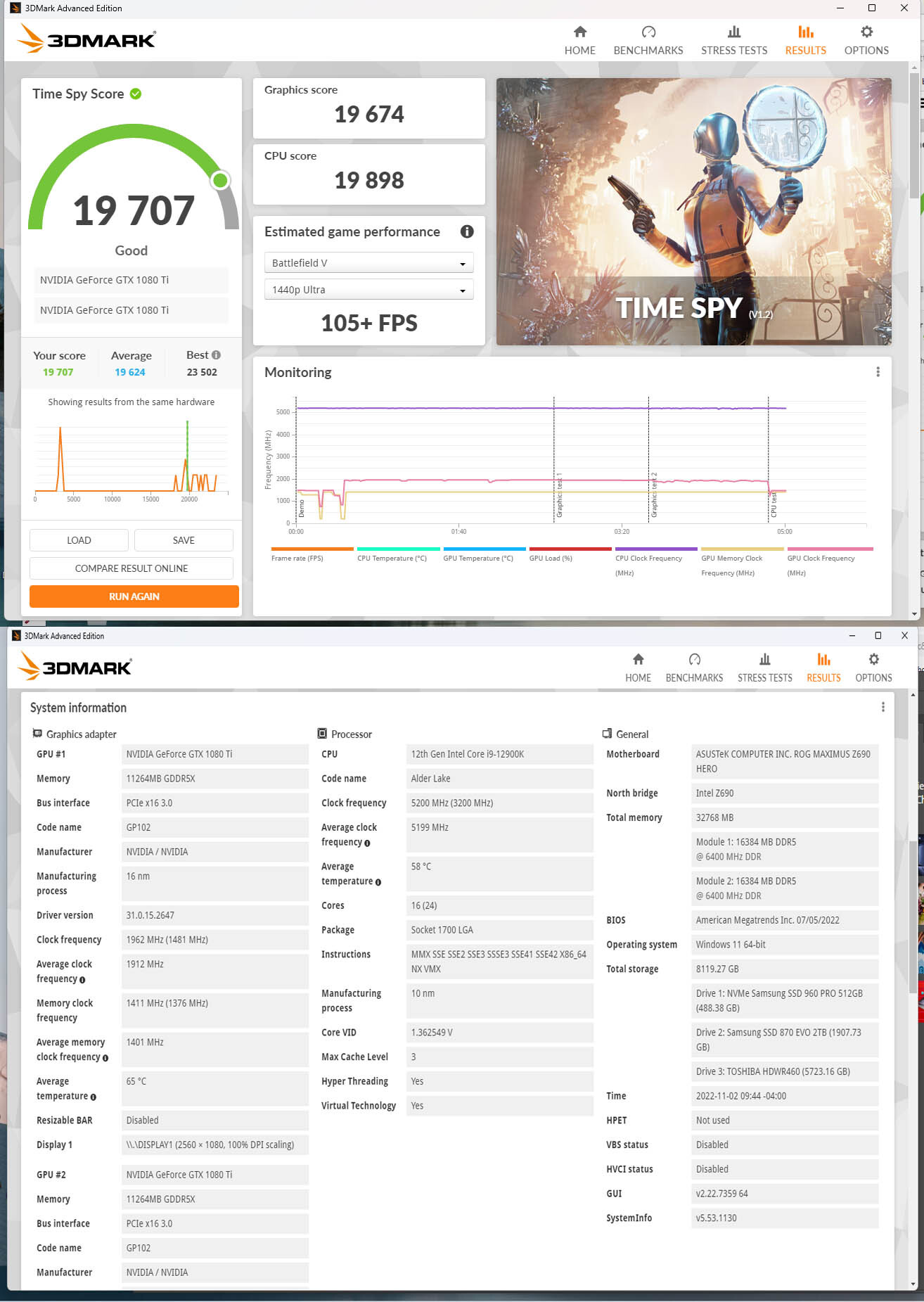924x1302 pixels.
Task: Toggle the Frame rate (FPS) legend swatch
Action: pyautogui.click(x=312, y=549)
